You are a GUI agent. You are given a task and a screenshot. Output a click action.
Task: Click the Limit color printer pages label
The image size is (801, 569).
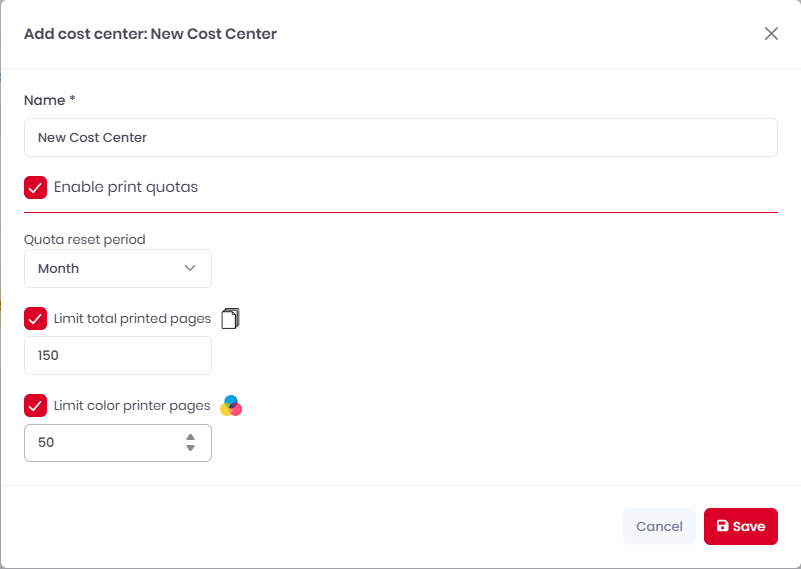(132, 406)
